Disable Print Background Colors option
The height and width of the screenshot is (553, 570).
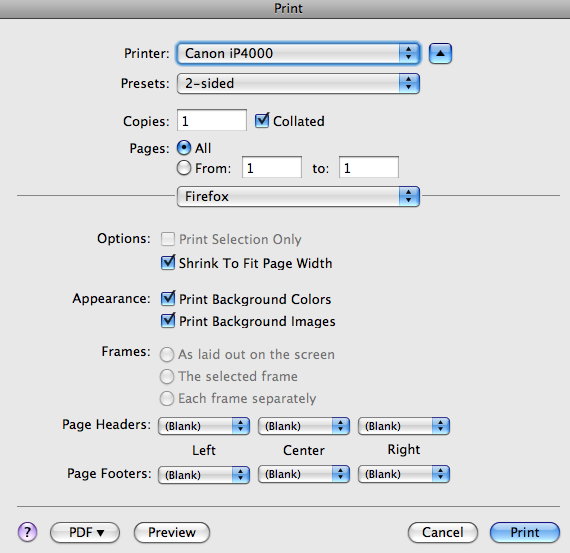(168, 298)
